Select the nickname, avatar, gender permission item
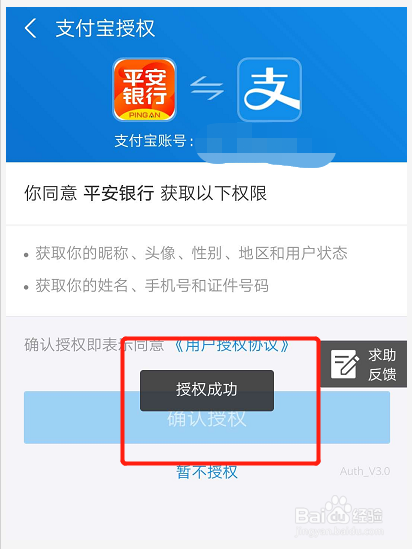The image size is (412, 549). 186,253
